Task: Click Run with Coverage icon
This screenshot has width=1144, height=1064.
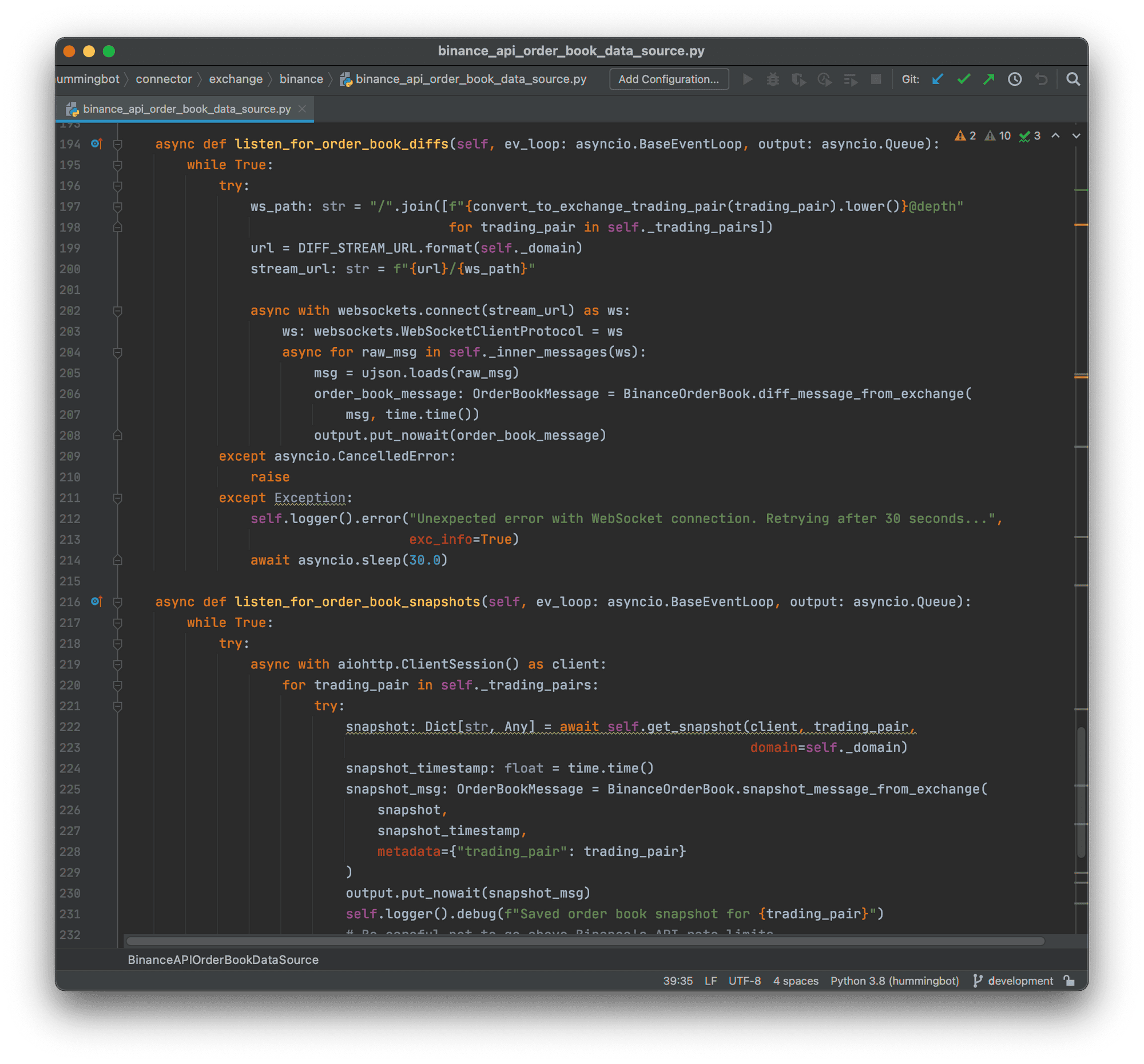Action: pos(799,79)
